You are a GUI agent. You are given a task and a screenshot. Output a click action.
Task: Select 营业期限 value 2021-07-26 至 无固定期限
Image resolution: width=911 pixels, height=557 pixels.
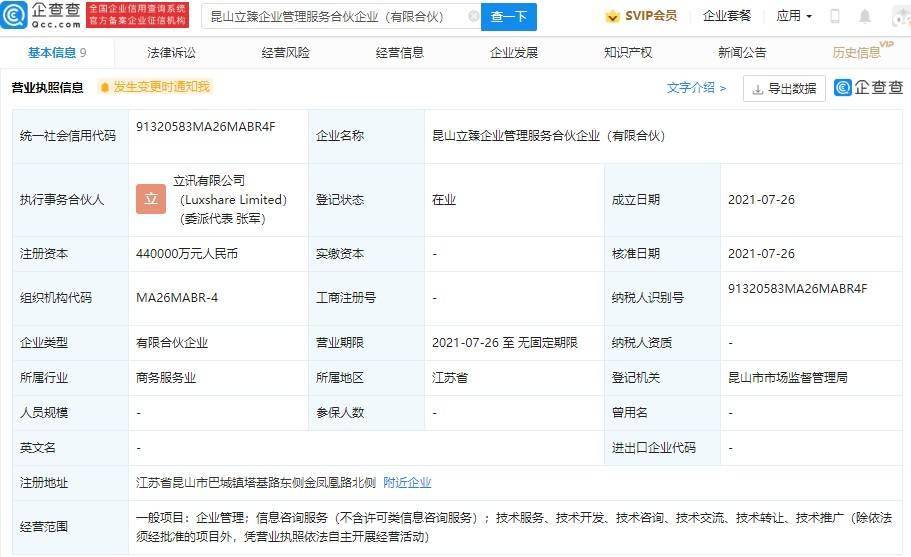505,343
